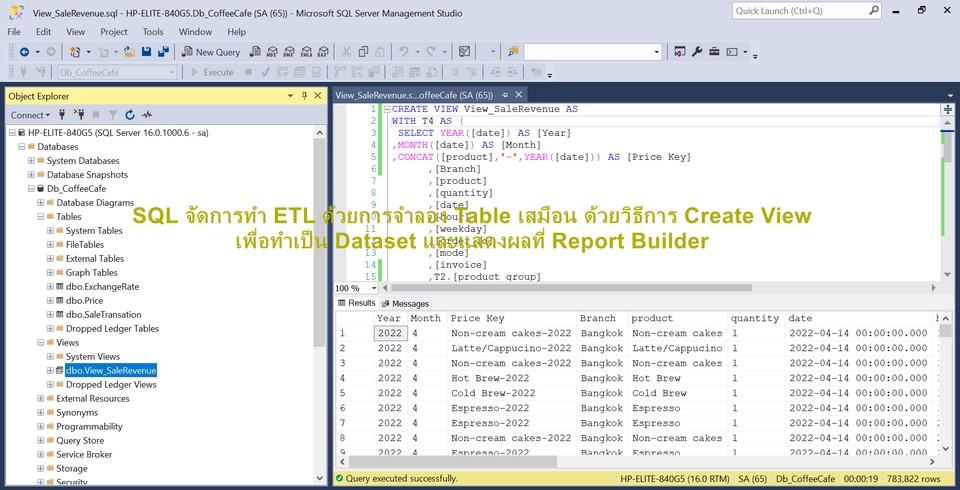Image resolution: width=960 pixels, height=490 pixels.
Task: Click the Price Key column header
Action: (478, 318)
